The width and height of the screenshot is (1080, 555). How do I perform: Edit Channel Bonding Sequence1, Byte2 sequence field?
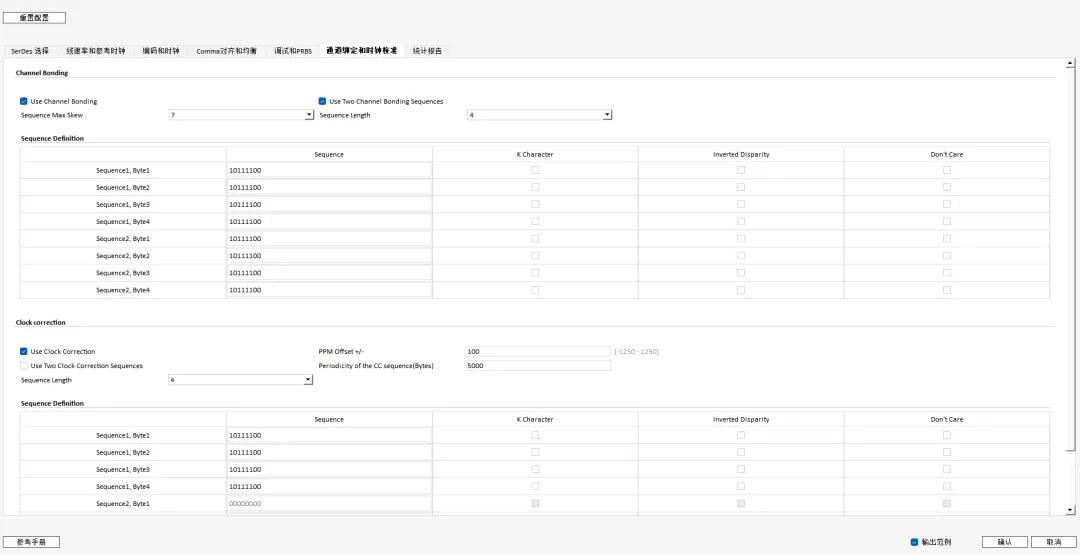pos(329,187)
